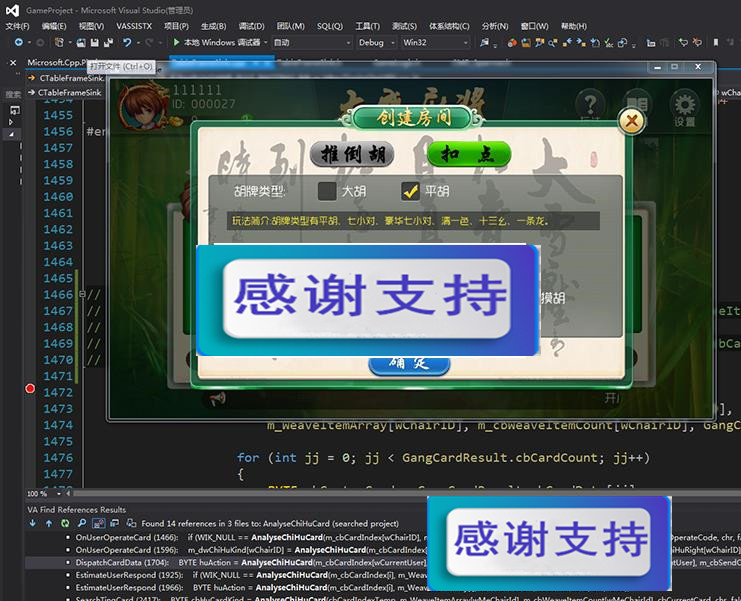741x601 pixels.
Task: Refresh the VA Find References results
Action: tap(65, 523)
